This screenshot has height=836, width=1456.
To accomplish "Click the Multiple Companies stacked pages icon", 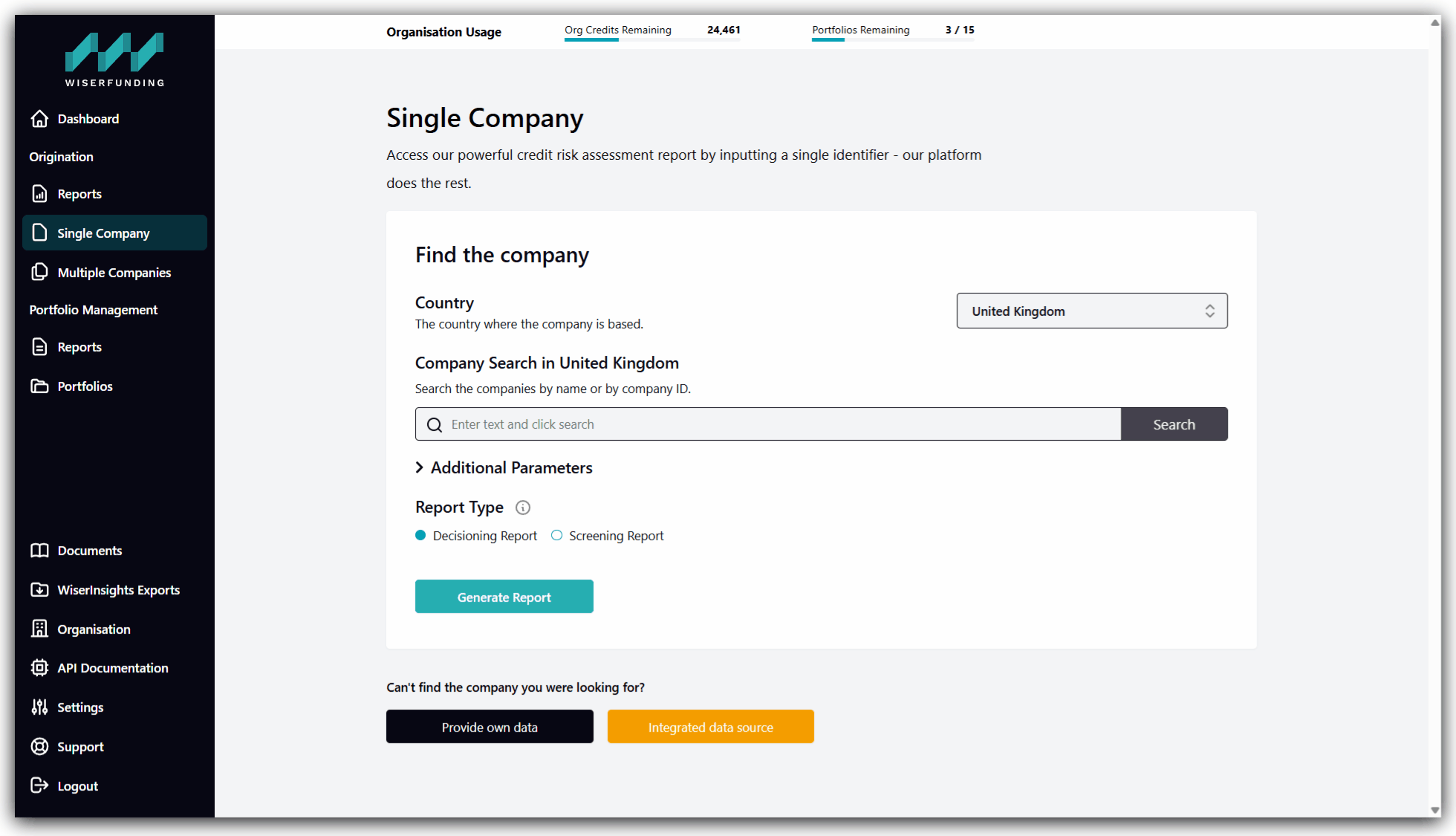I will pyautogui.click(x=39, y=272).
